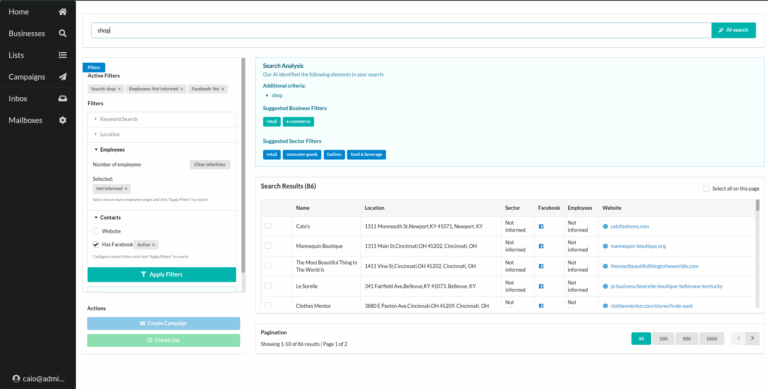Viewport: 768px width, 389px height.
Task: Select the checkbox for Mannequin Boutique row
Action: point(268,245)
